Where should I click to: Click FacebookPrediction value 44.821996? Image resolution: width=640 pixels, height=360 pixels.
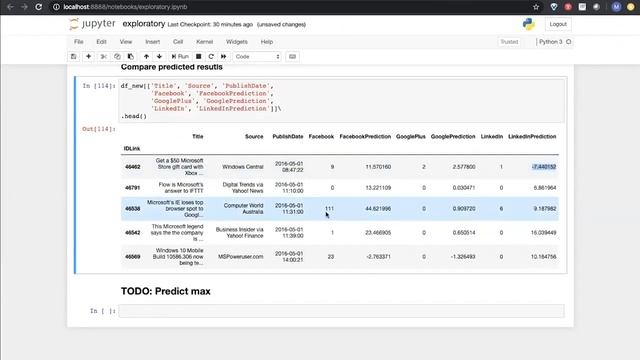(x=378, y=209)
